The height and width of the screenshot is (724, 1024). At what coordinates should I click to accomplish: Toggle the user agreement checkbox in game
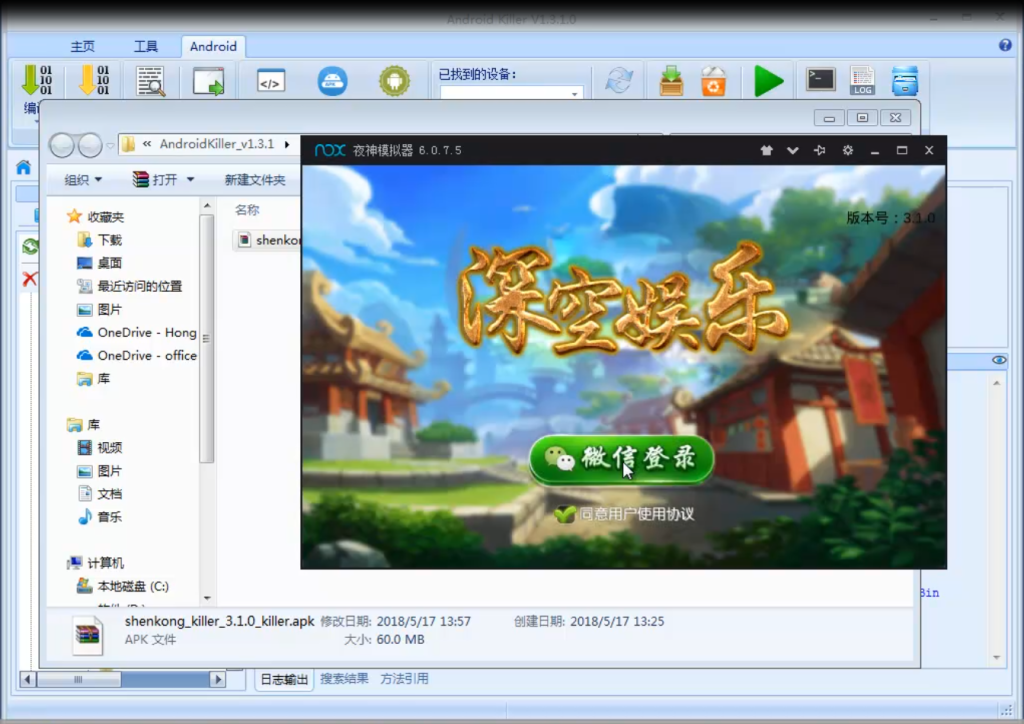[564, 514]
